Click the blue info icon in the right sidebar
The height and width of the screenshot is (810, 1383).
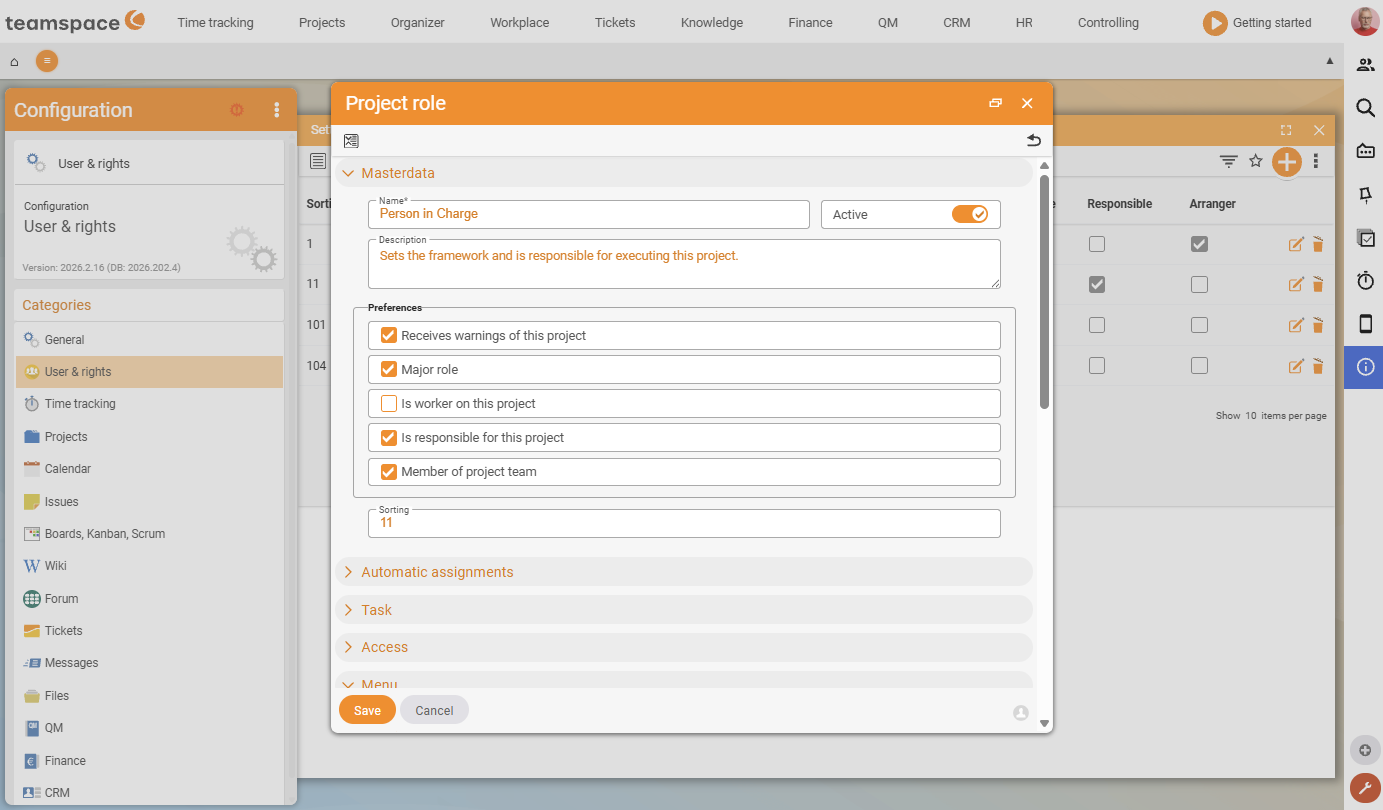pyautogui.click(x=1365, y=367)
